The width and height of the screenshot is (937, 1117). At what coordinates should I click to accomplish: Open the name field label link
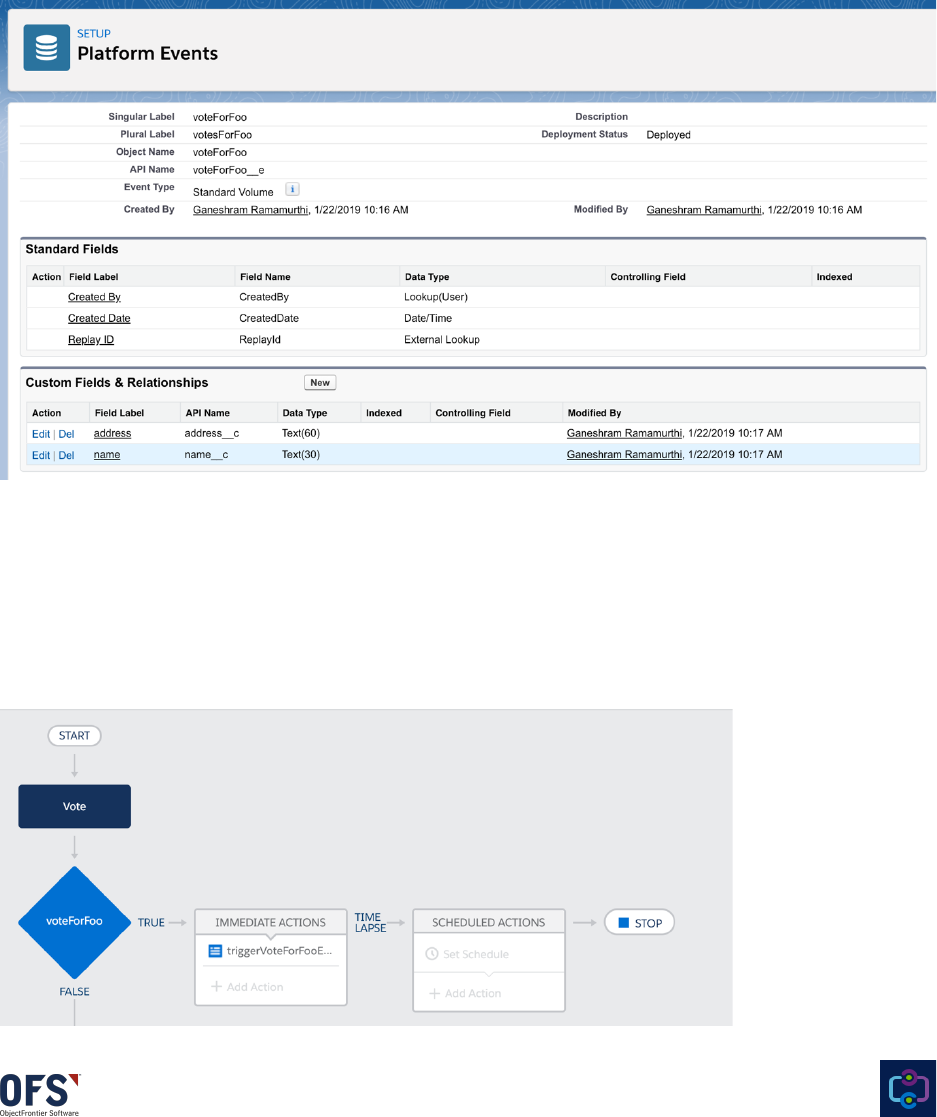(107, 454)
